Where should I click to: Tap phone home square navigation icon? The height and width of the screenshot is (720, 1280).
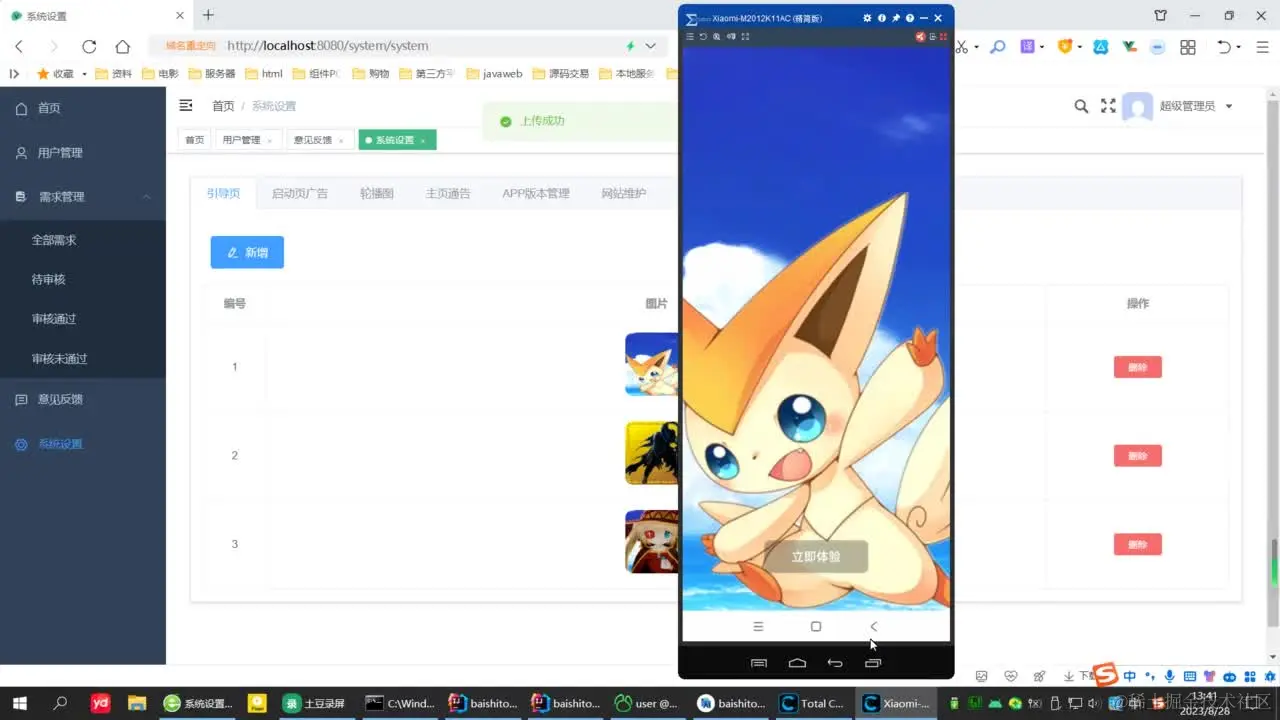pos(816,626)
